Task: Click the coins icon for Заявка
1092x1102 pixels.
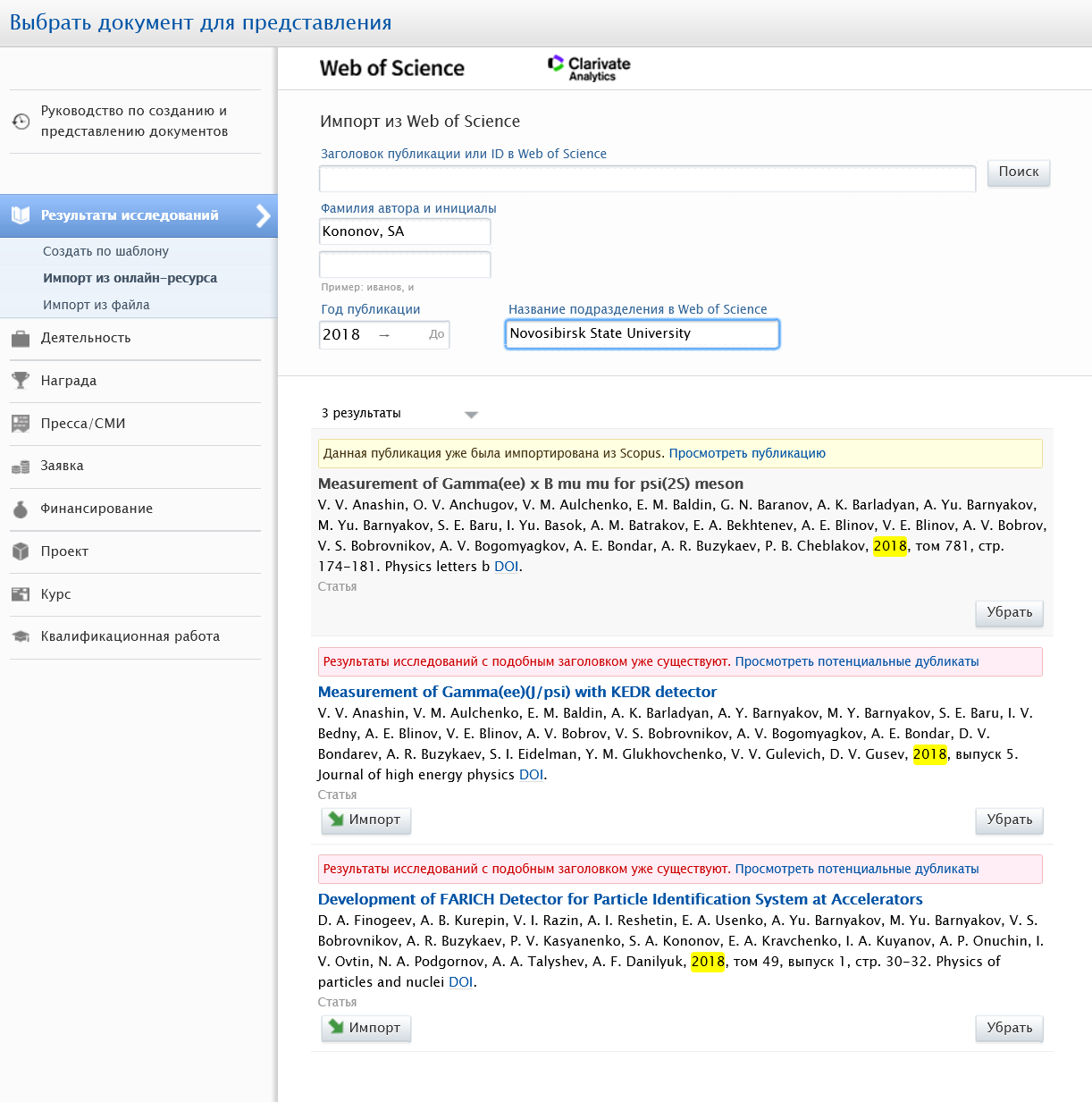Action: tap(21, 467)
